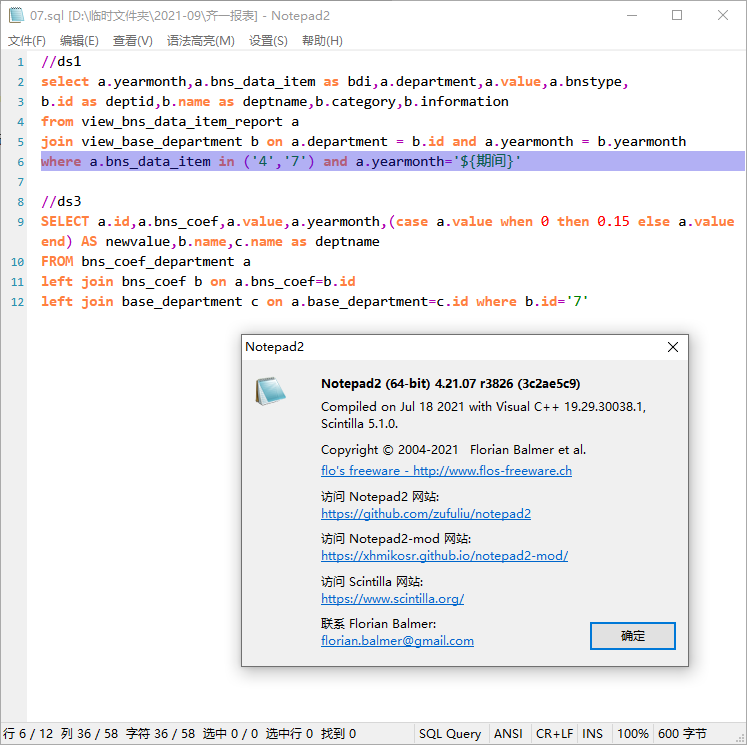Open the 语法高亮(M) menu
This screenshot has width=747, height=745.
coord(200,41)
